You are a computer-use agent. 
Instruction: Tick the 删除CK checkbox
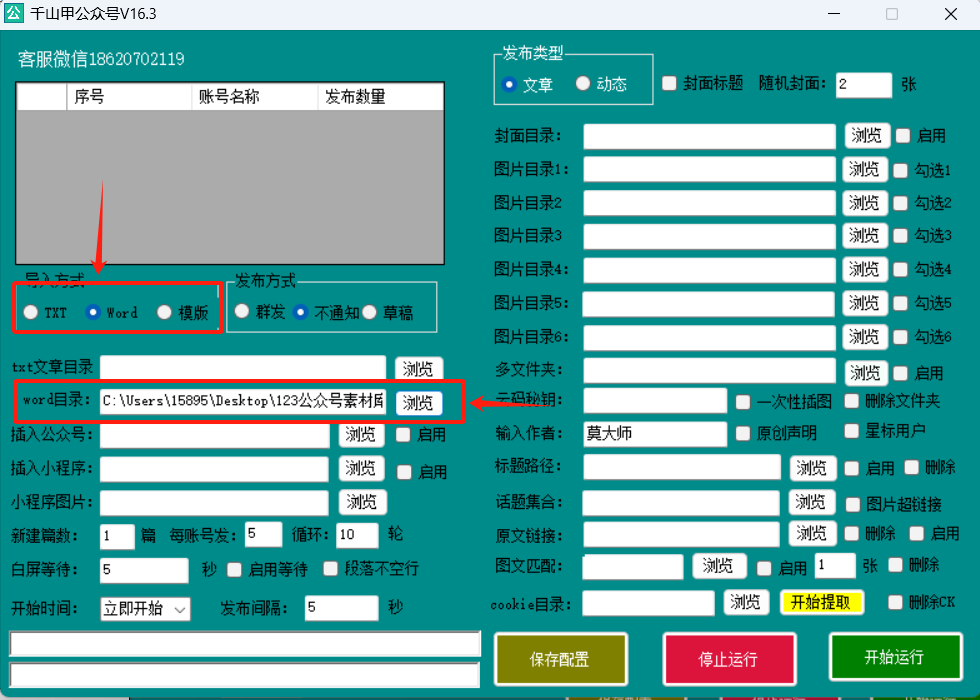click(896, 602)
